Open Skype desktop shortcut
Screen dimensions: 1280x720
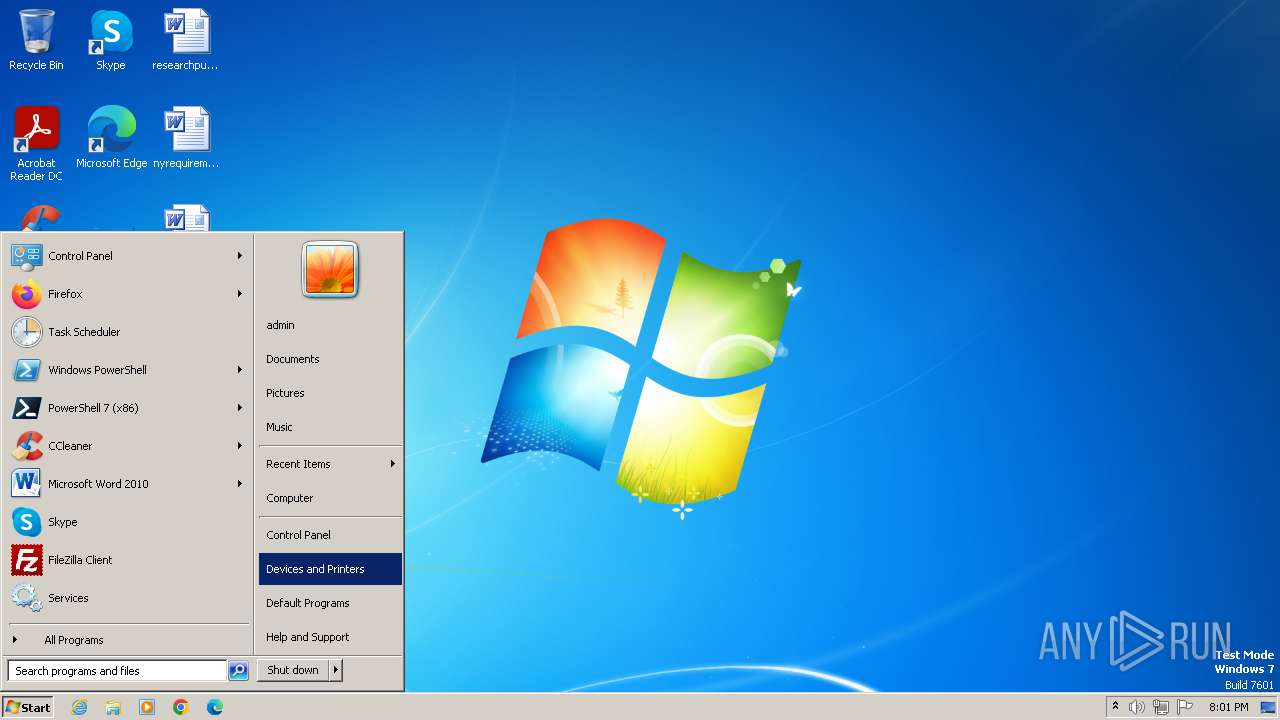(111, 40)
